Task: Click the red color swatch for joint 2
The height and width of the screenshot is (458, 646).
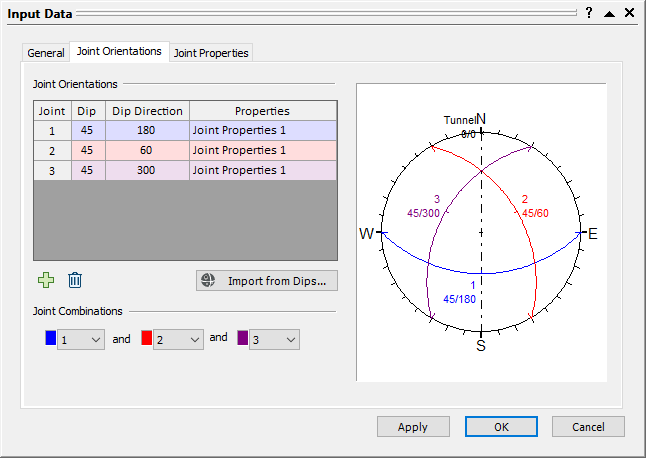Action: (147, 338)
